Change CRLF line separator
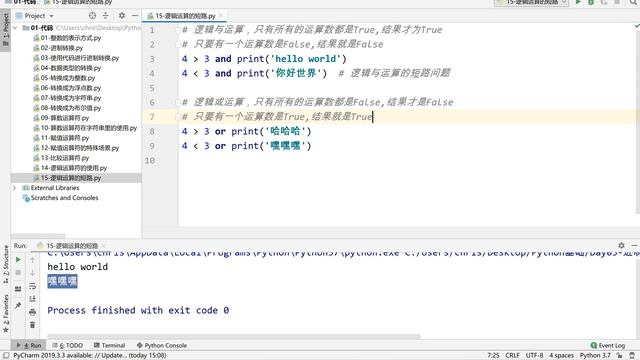The image size is (640, 360). coord(512,356)
